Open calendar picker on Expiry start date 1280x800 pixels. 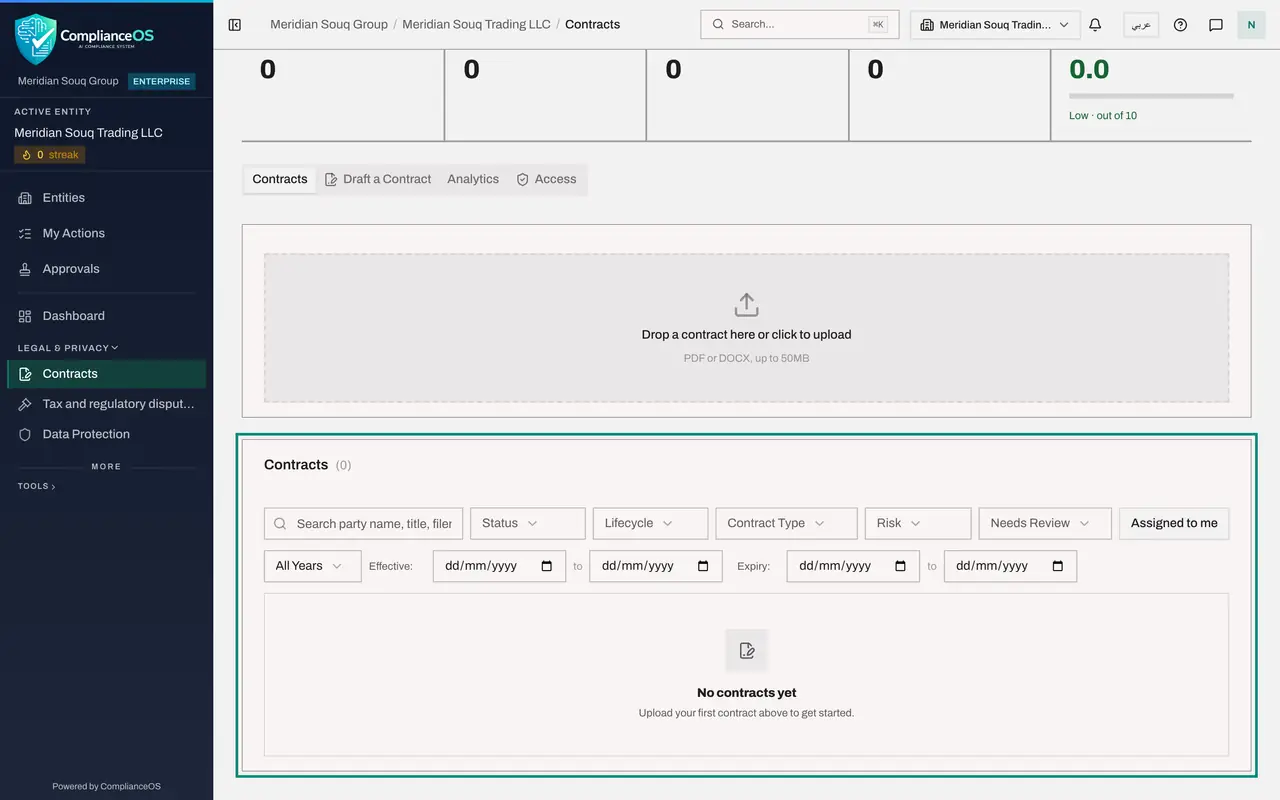pyautogui.click(x=900, y=566)
